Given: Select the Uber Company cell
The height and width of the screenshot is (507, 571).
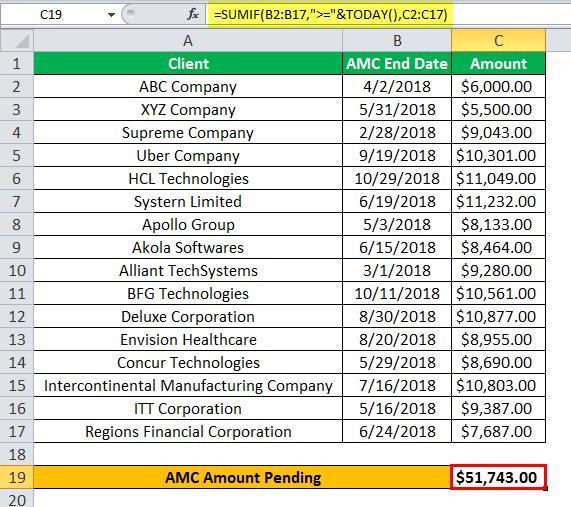Looking at the screenshot, I should pyautogui.click(x=188, y=156).
